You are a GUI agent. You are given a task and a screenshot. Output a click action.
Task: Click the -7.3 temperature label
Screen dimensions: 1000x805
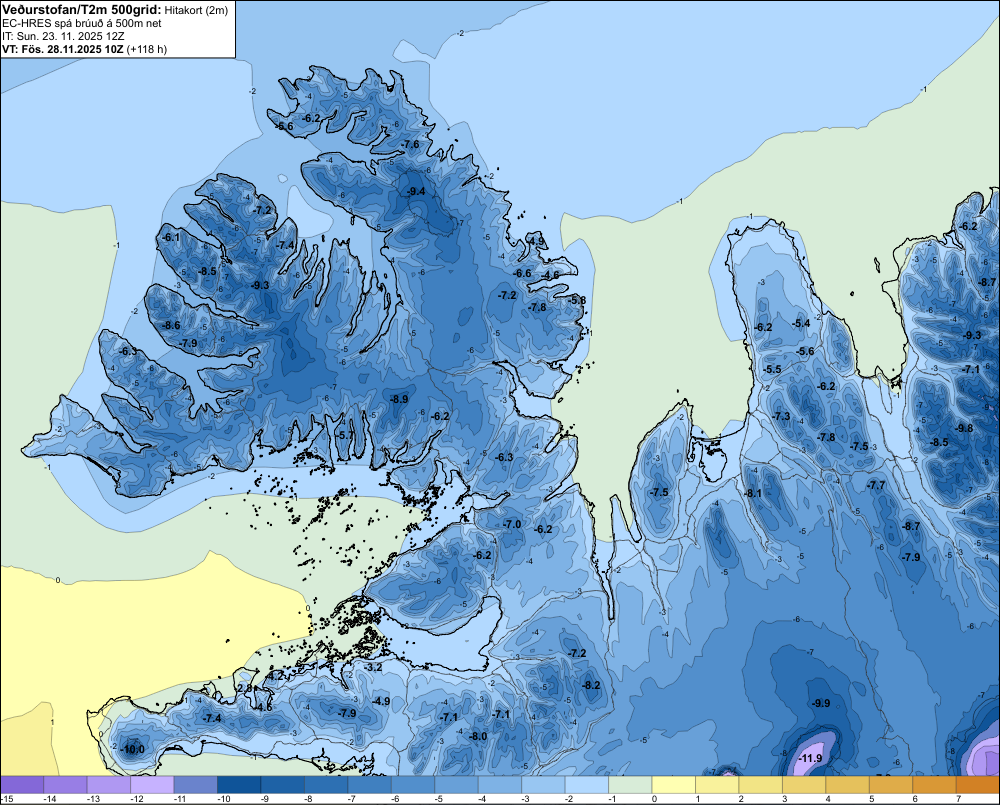tap(781, 416)
